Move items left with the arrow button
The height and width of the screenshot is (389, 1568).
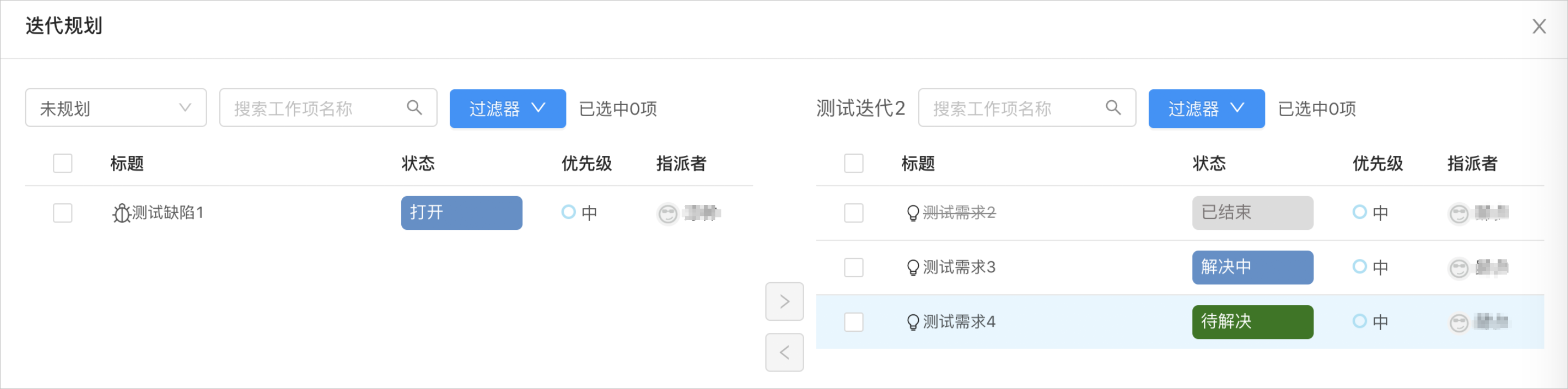784,352
